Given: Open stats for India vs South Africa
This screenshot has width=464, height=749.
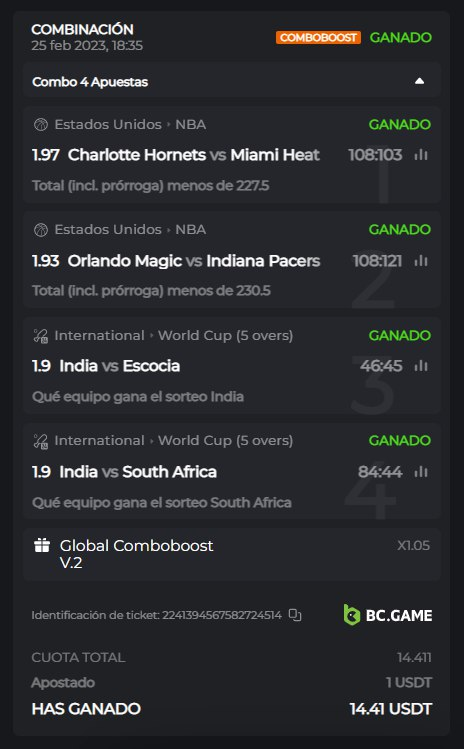Looking at the screenshot, I should click(x=421, y=472).
